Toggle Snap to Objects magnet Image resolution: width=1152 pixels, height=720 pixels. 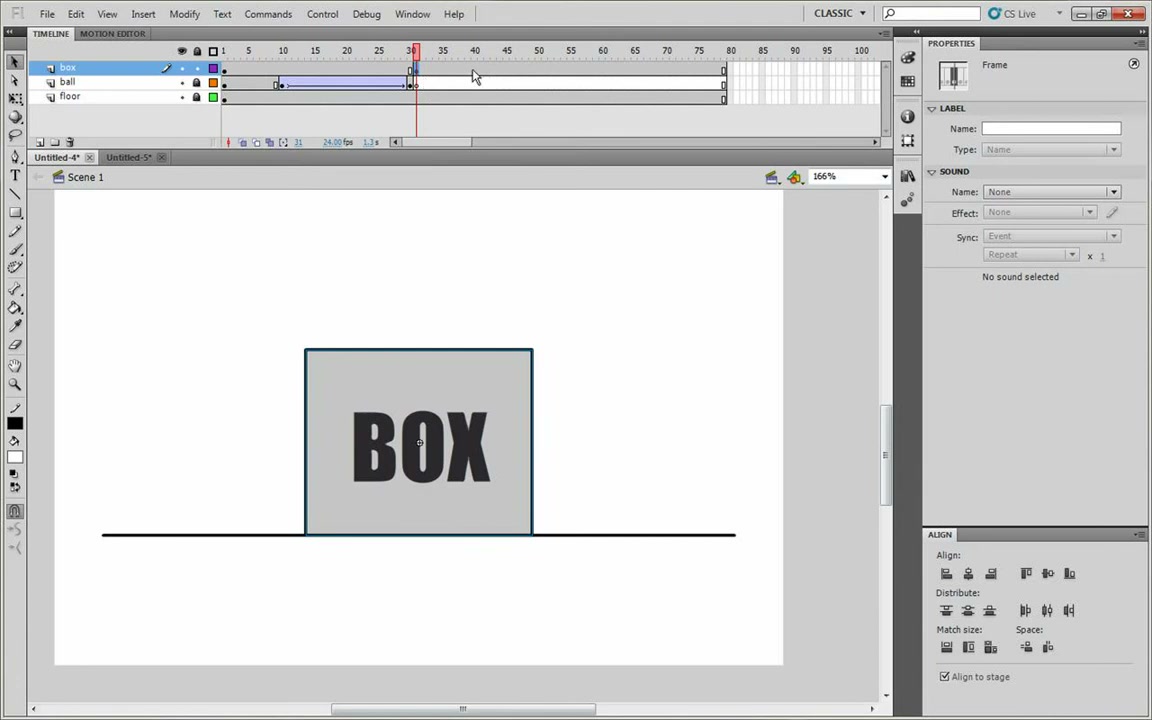tap(15, 511)
